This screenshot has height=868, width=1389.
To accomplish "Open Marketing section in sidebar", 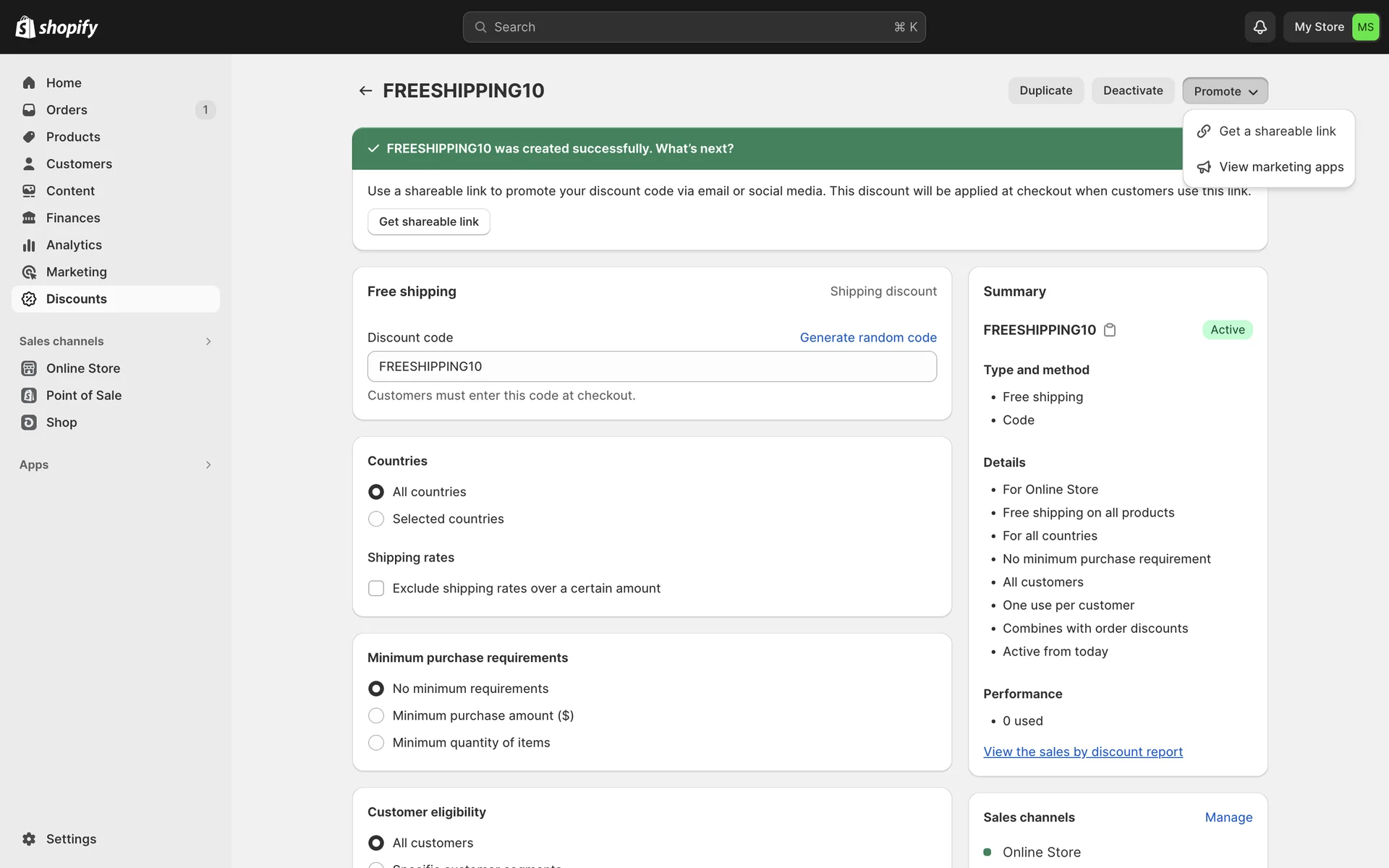I will click(x=76, y=272).
